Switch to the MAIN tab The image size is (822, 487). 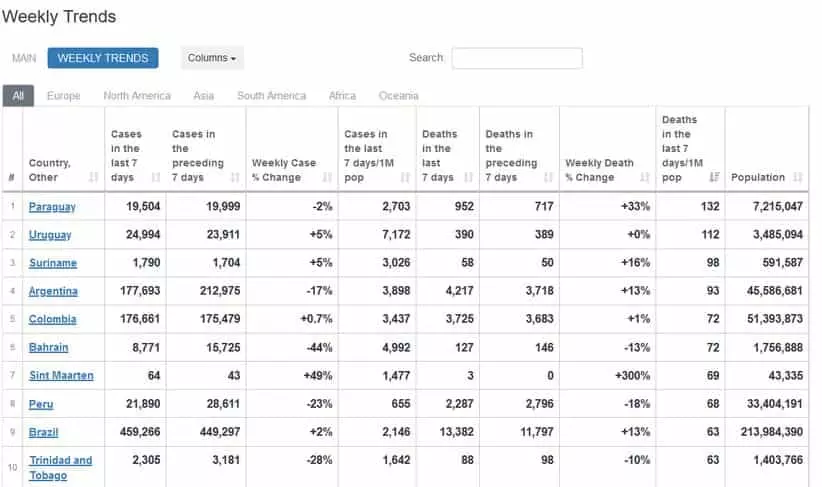click(x=24, y=58)
